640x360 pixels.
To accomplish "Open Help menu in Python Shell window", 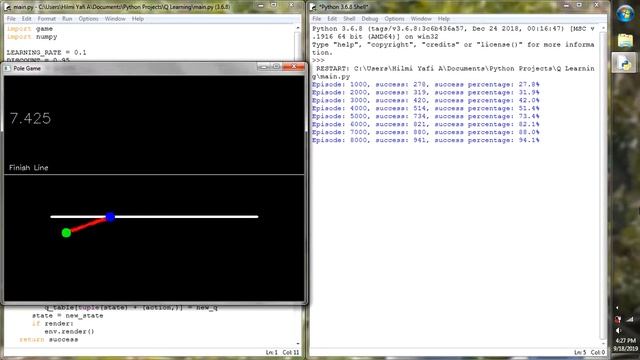I will [x=443, y=19].
